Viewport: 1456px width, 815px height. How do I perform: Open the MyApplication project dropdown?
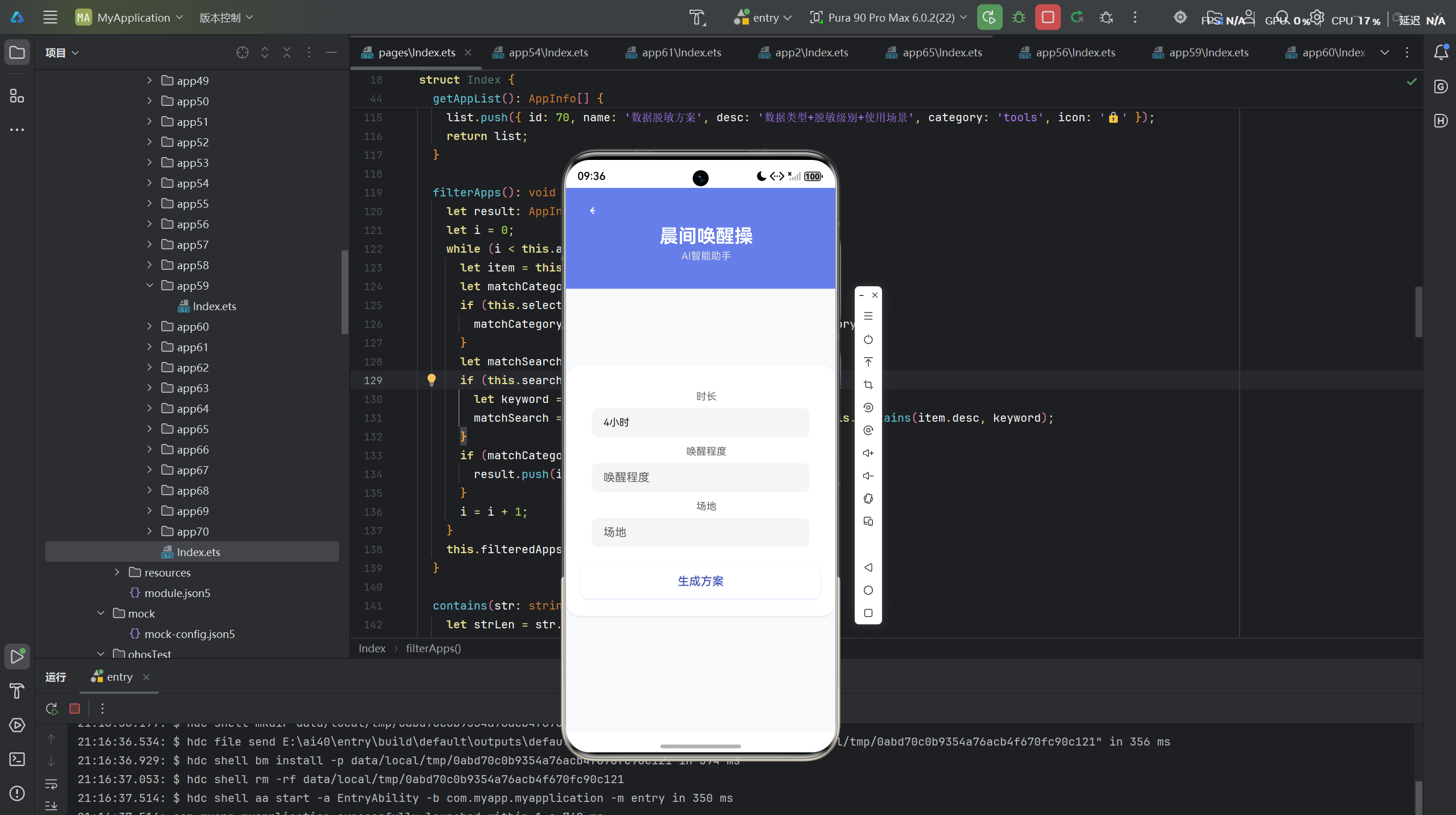tap(129, 18)
